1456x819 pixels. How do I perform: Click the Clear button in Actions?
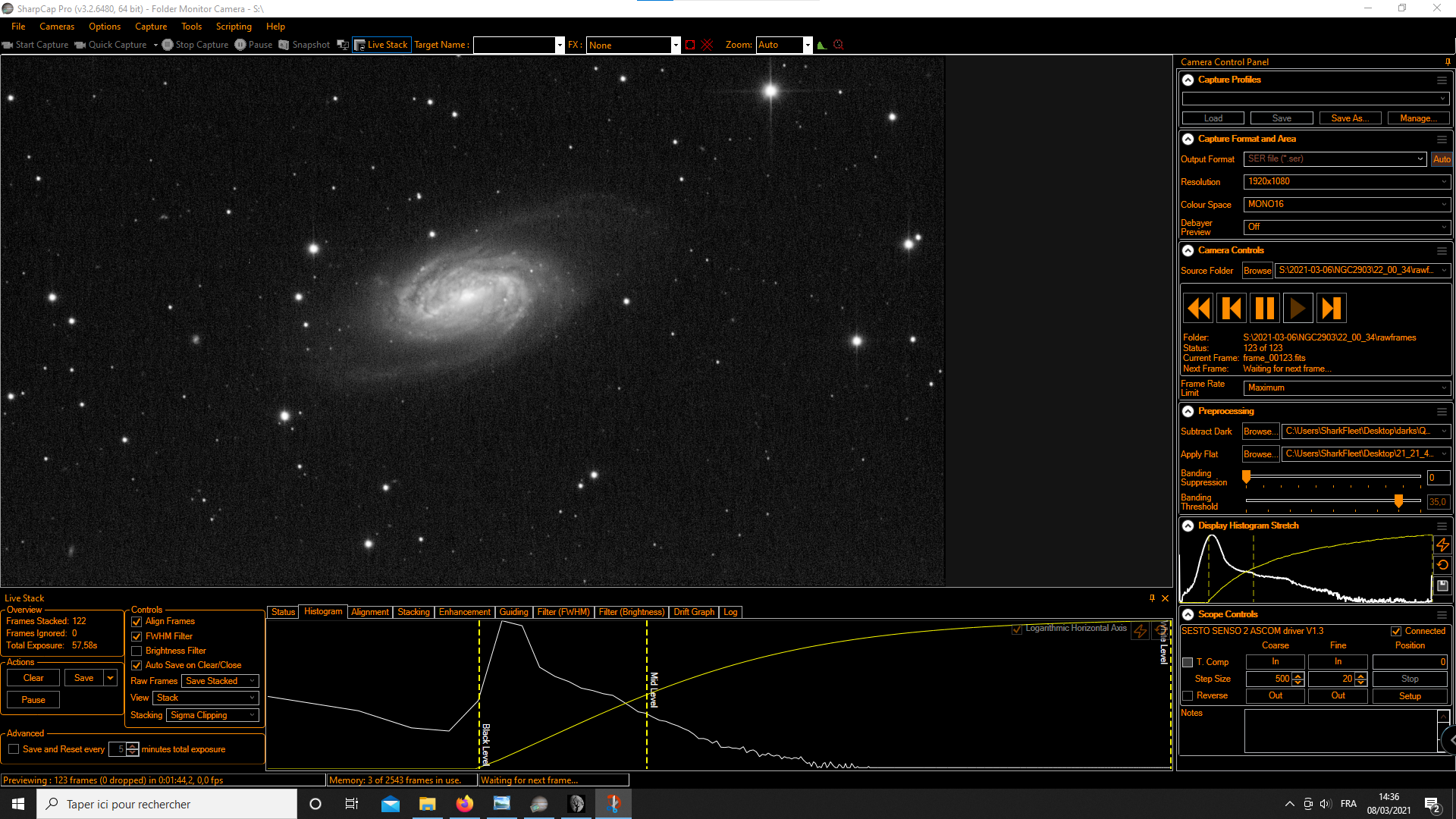click(33, 678)
